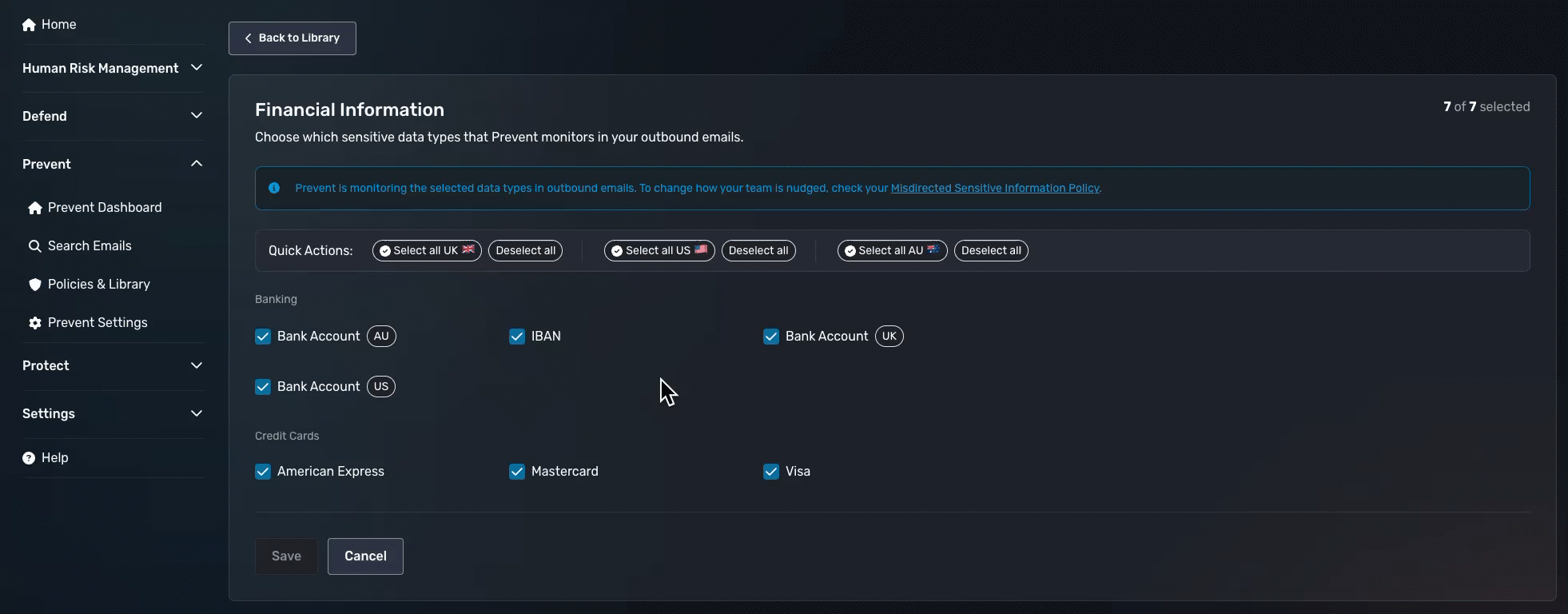Click the Help question mark icon

[29, 458]
